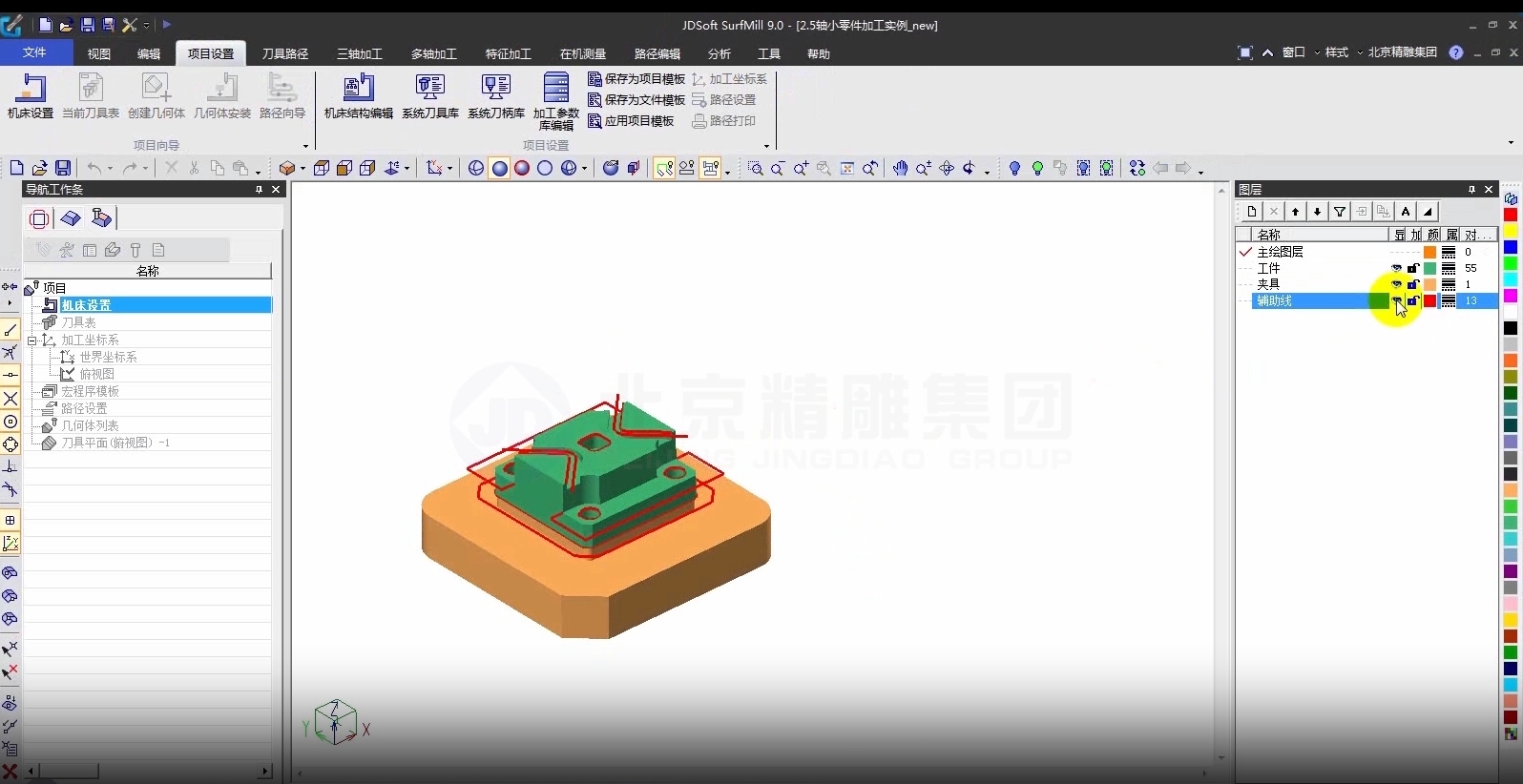Move layer up with the up arrow
This screenshot has width=1523, height=784.
[x=1295, y=212]
